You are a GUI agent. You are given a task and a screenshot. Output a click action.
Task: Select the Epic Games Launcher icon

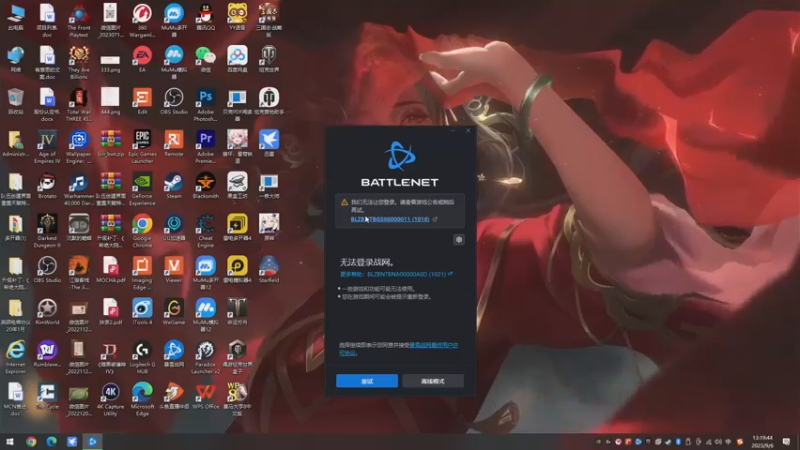142,146
